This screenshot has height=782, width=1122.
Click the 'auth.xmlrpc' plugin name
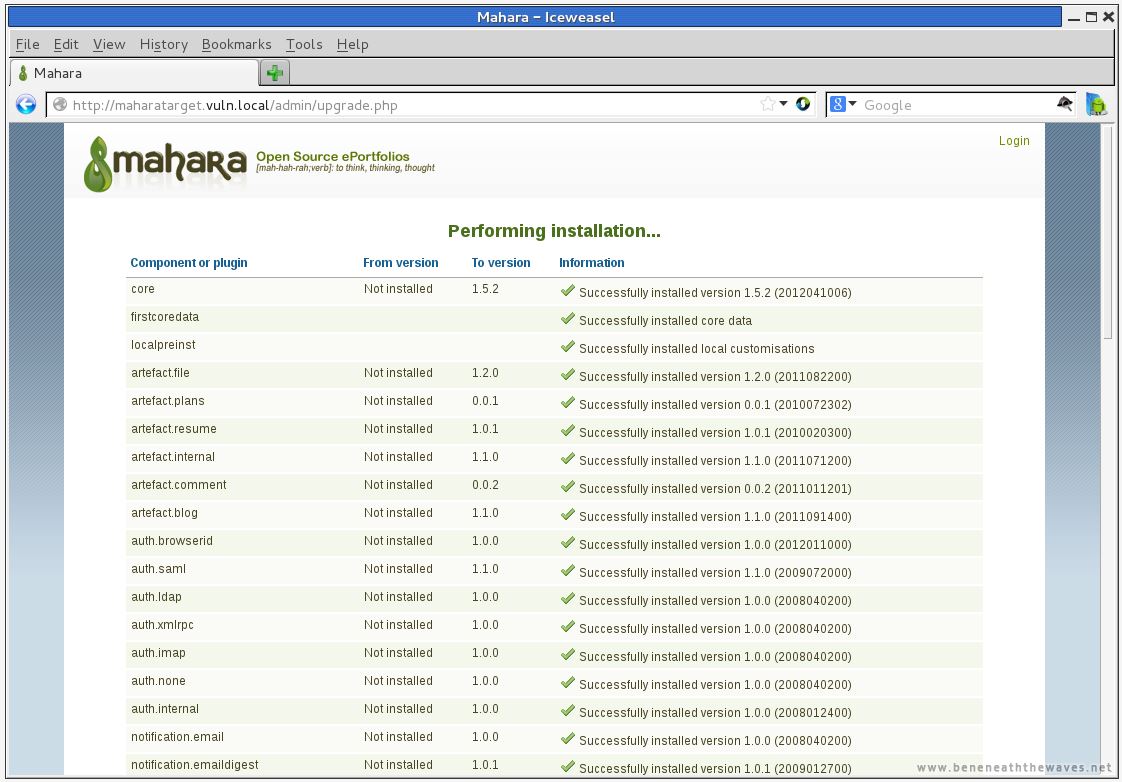coord(162,625)
